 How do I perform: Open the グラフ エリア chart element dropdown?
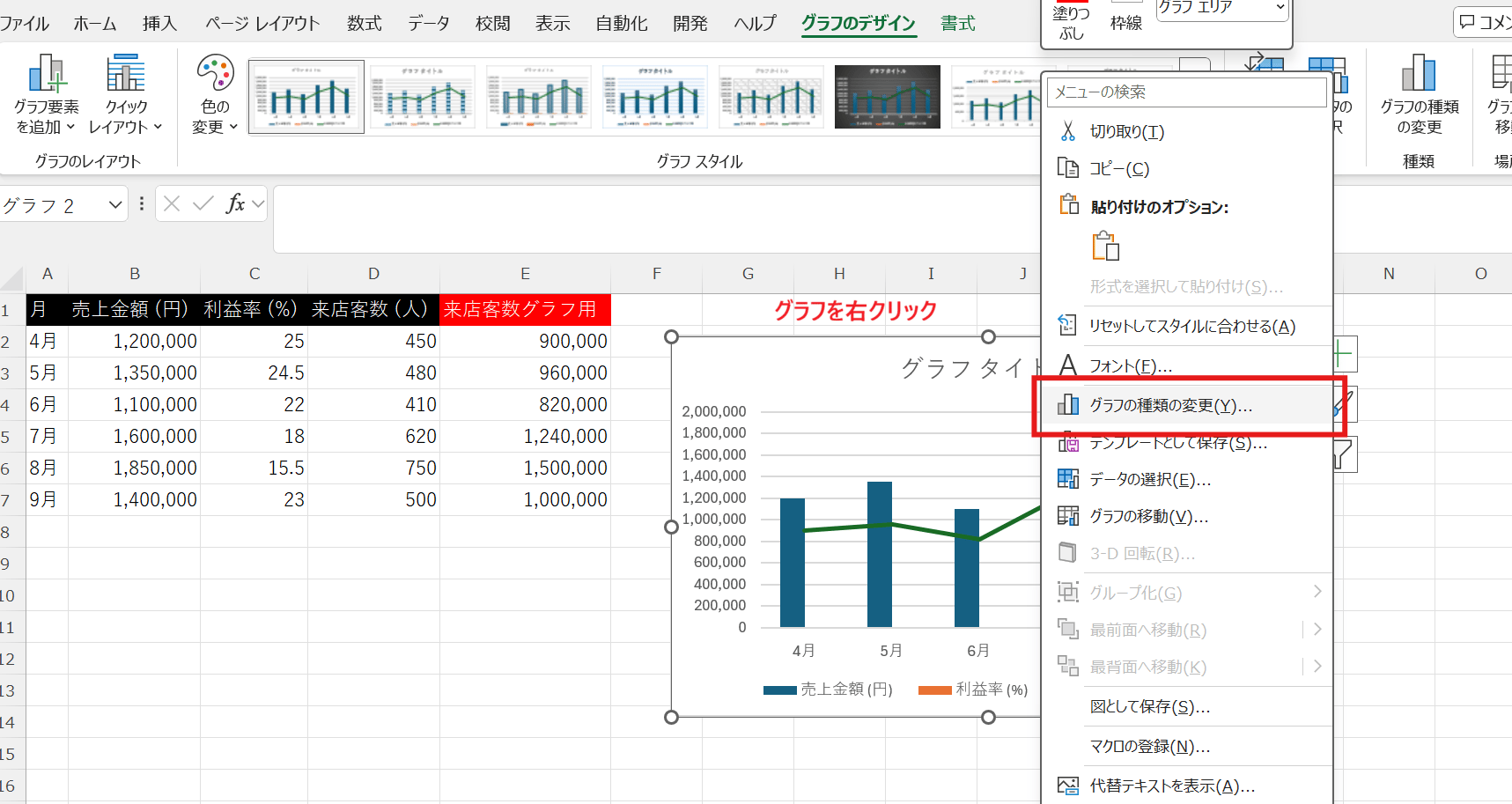click(1280, 7)
